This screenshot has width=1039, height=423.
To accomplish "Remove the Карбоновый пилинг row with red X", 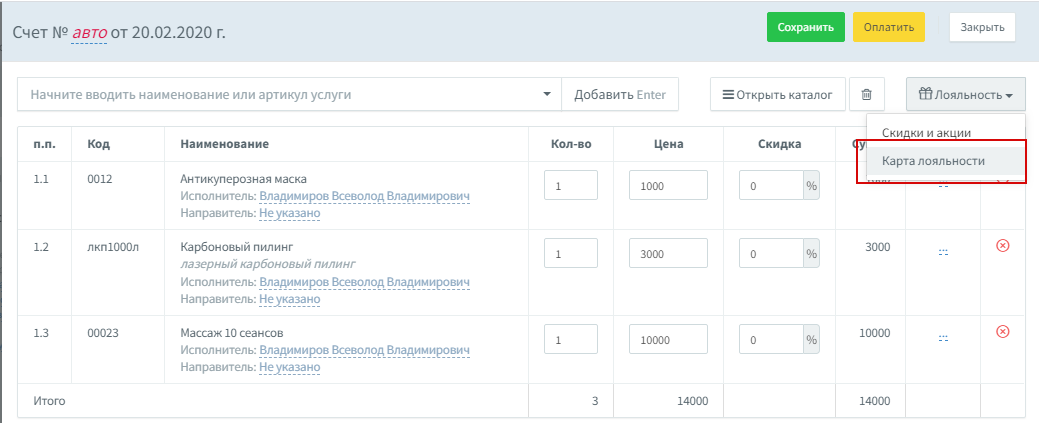I will (x=1003, y=246).
